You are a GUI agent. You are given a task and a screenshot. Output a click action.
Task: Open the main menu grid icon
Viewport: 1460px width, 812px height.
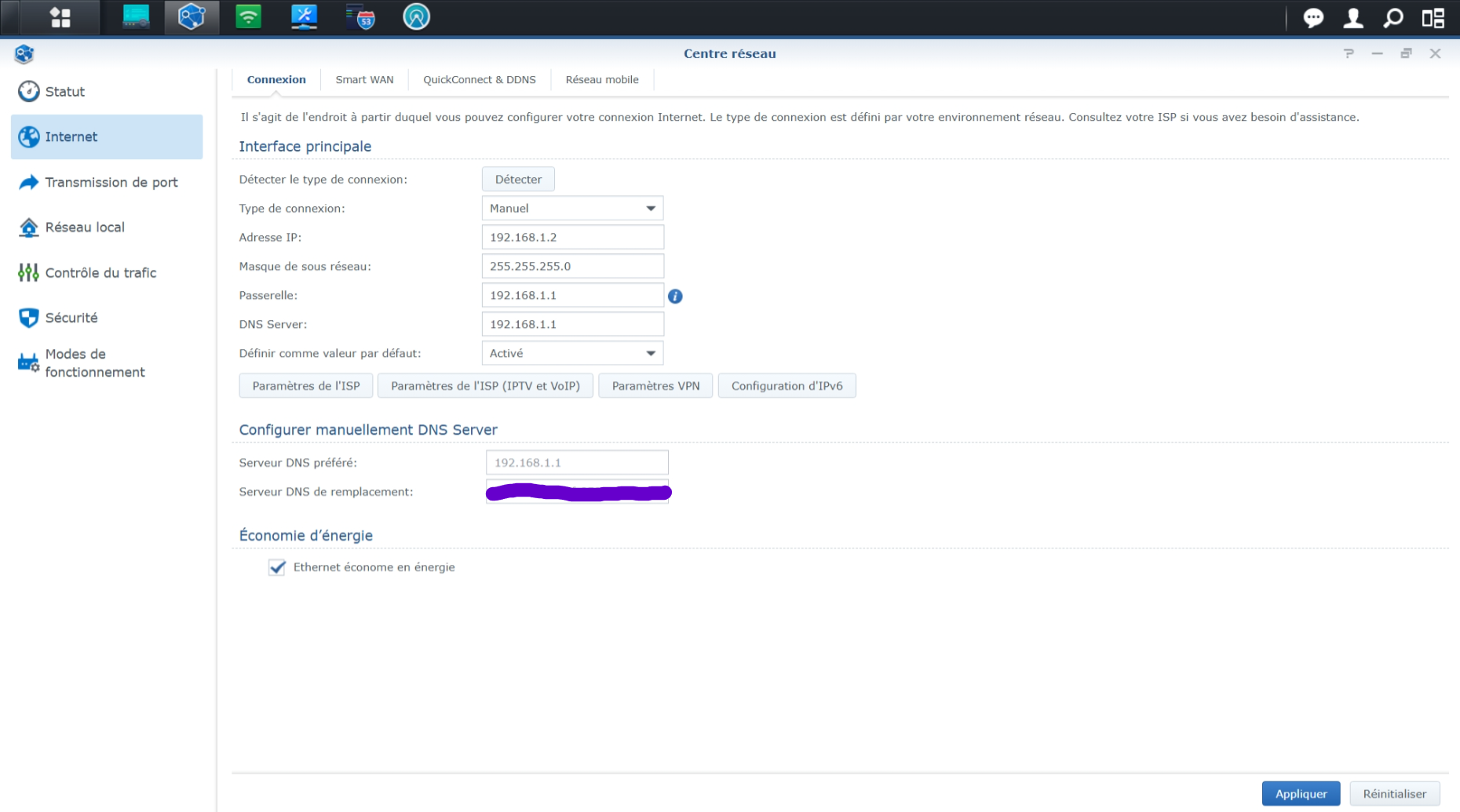(60, 17)
